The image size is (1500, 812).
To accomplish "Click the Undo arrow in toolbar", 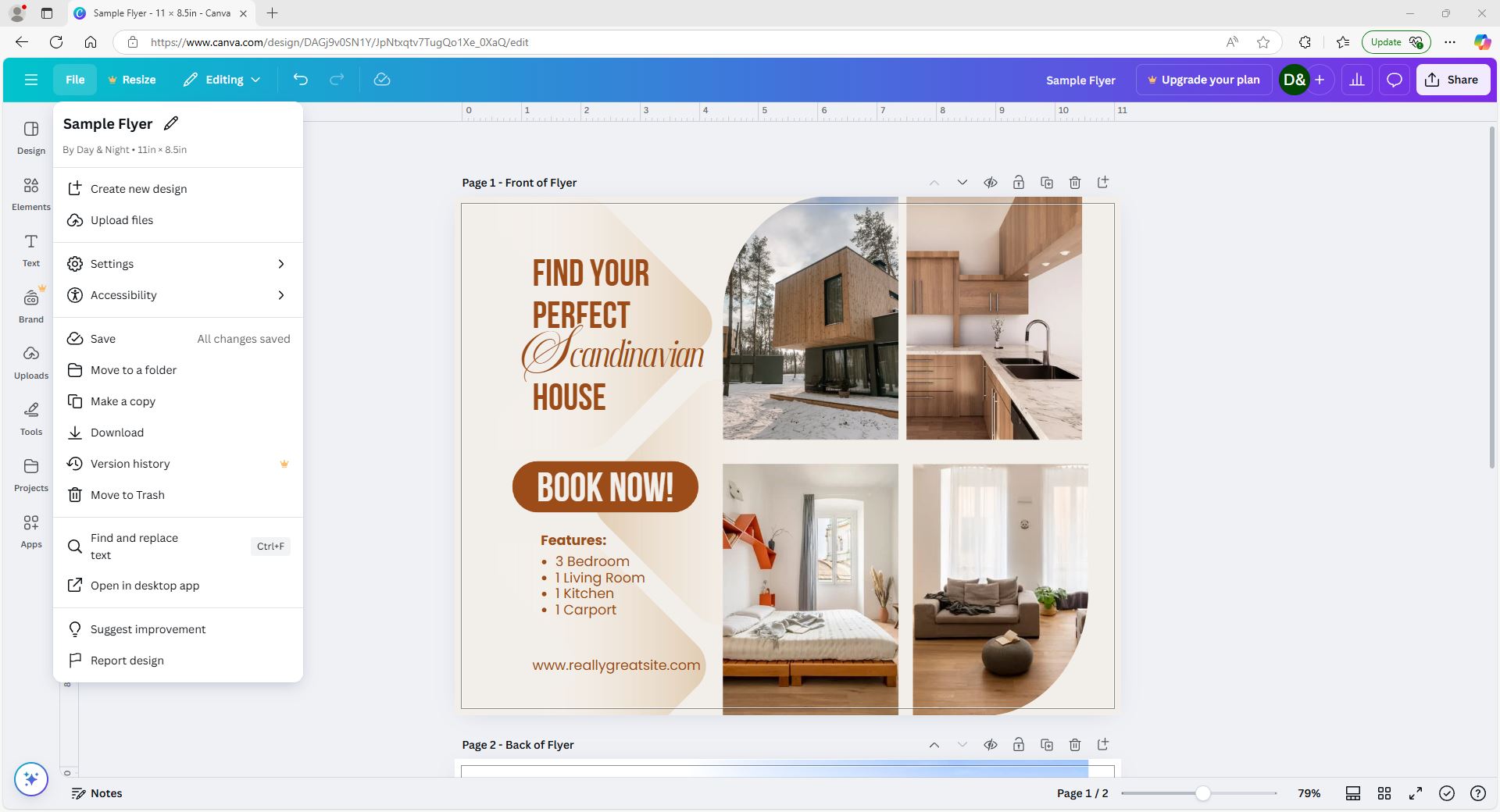I will click(x=300, y=79).
